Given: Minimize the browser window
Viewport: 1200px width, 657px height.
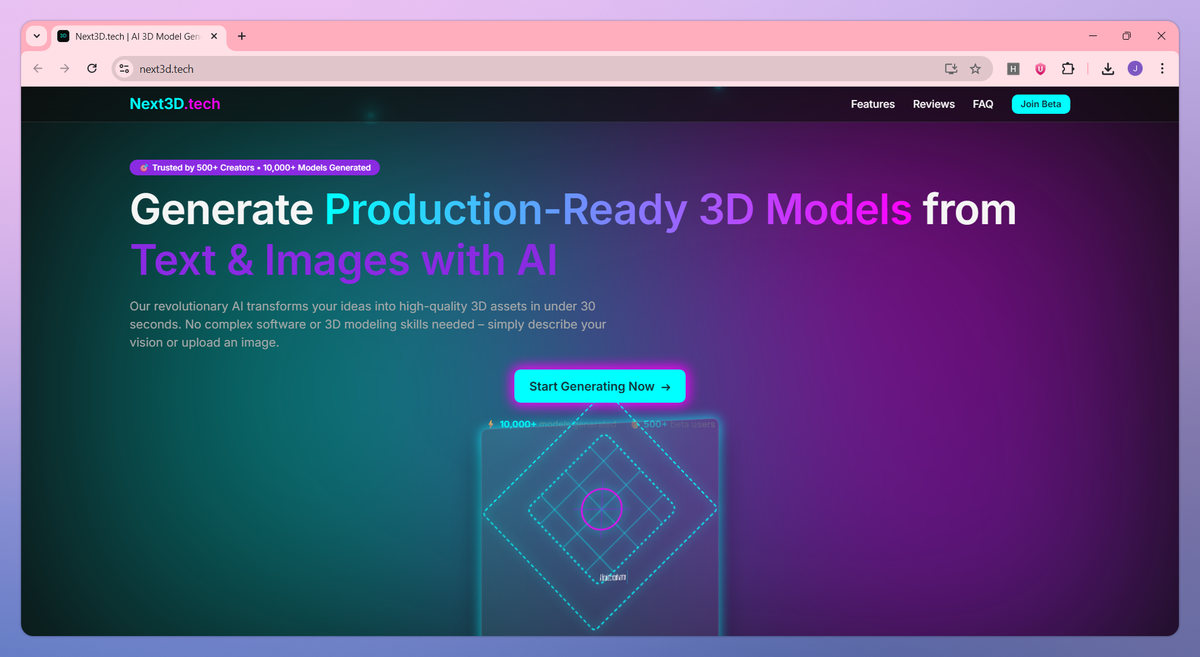Looking at the screenshot, I should pos(1091,36).
